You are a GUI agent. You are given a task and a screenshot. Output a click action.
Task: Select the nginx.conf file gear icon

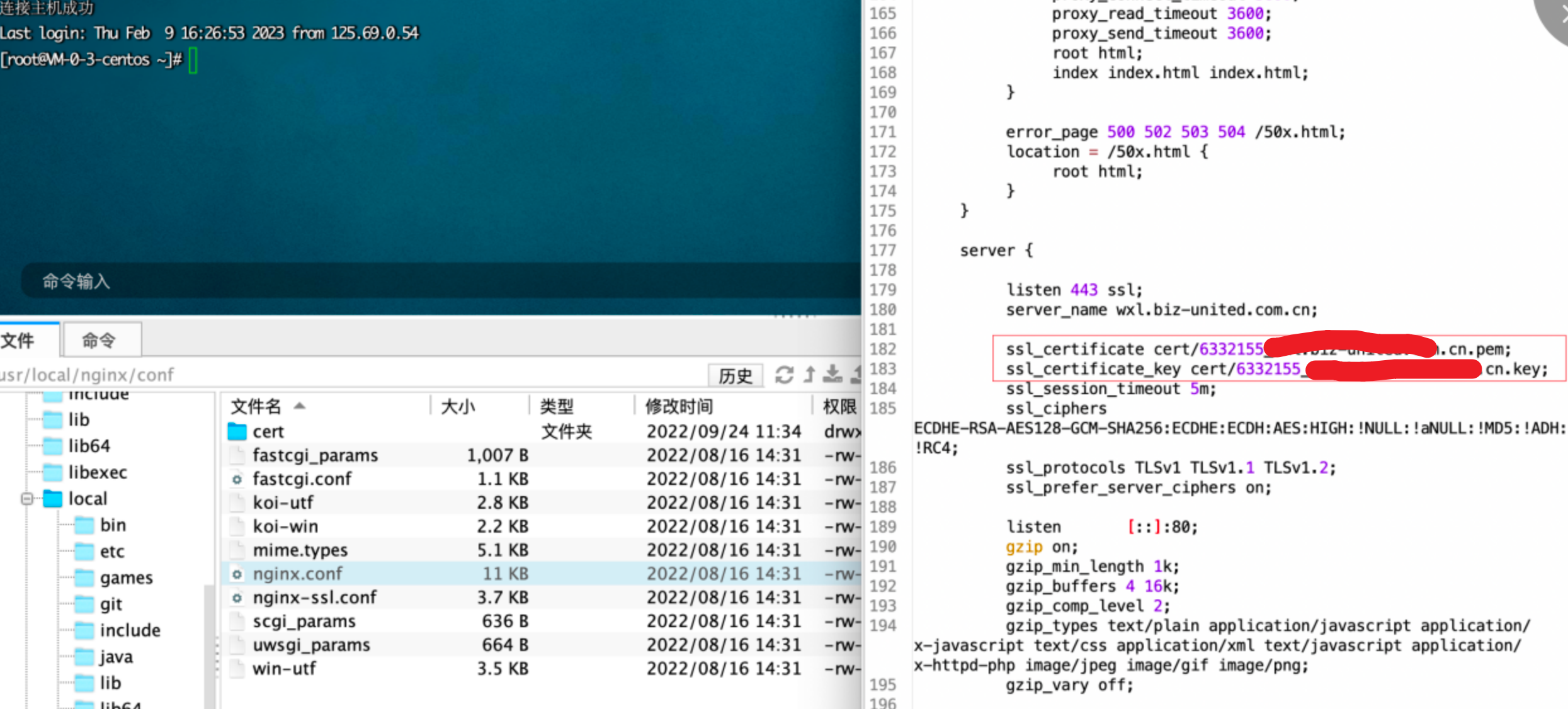tap(237, 574)
